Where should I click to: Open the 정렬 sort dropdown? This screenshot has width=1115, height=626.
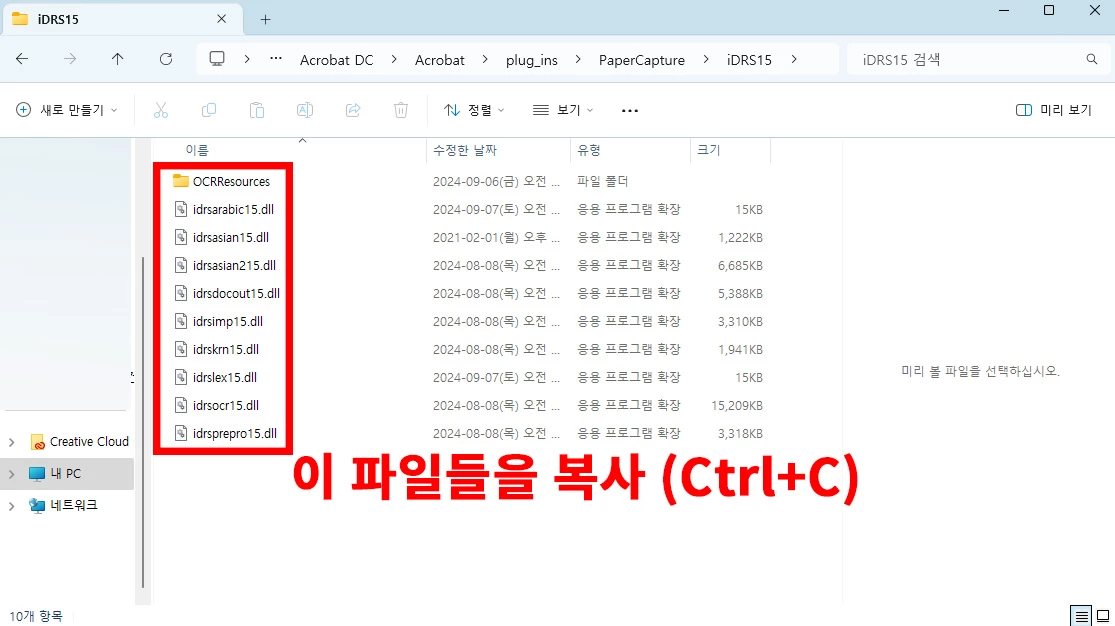click(474, 110)
